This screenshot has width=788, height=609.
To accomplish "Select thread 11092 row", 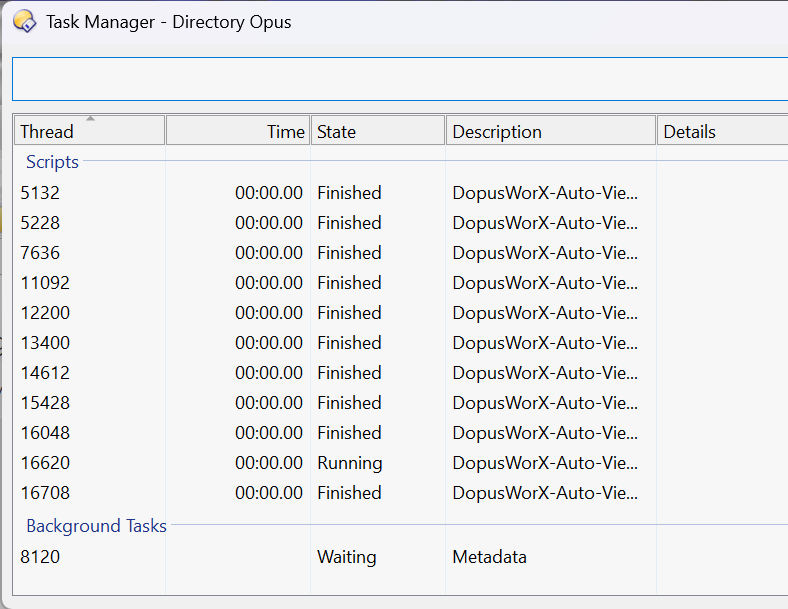I will [x=401, y=283].
